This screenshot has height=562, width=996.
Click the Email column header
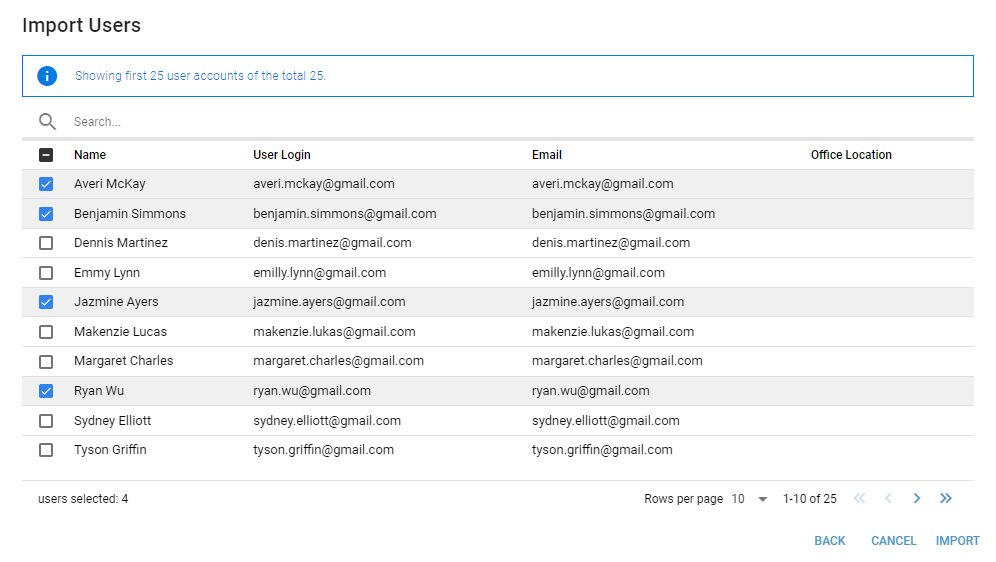pyautogui.click(x=547, y=155)
